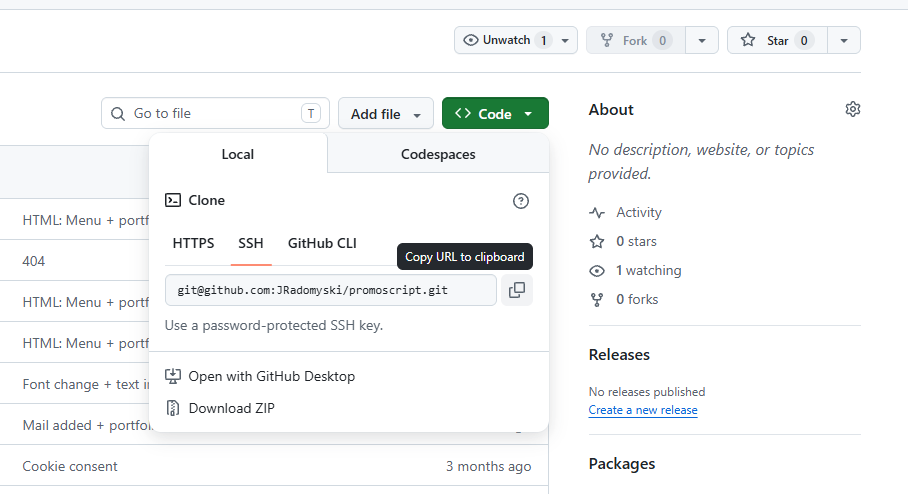The image size is (908, 494).
Task: Open the Star lists dropdown arrow
Action: [844, 41]
